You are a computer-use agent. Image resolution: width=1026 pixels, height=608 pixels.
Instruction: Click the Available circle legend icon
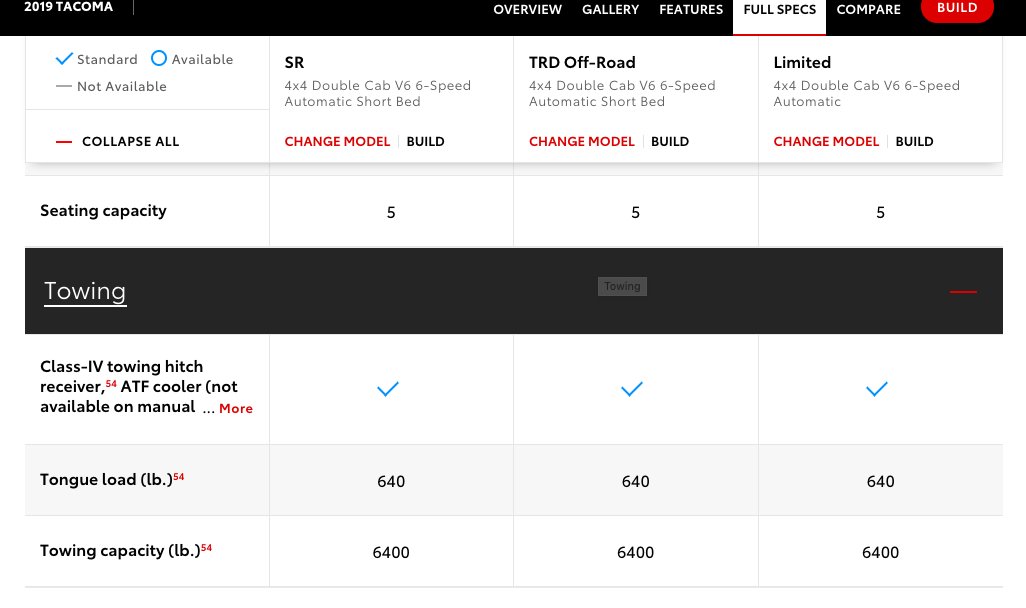[158, 58]
